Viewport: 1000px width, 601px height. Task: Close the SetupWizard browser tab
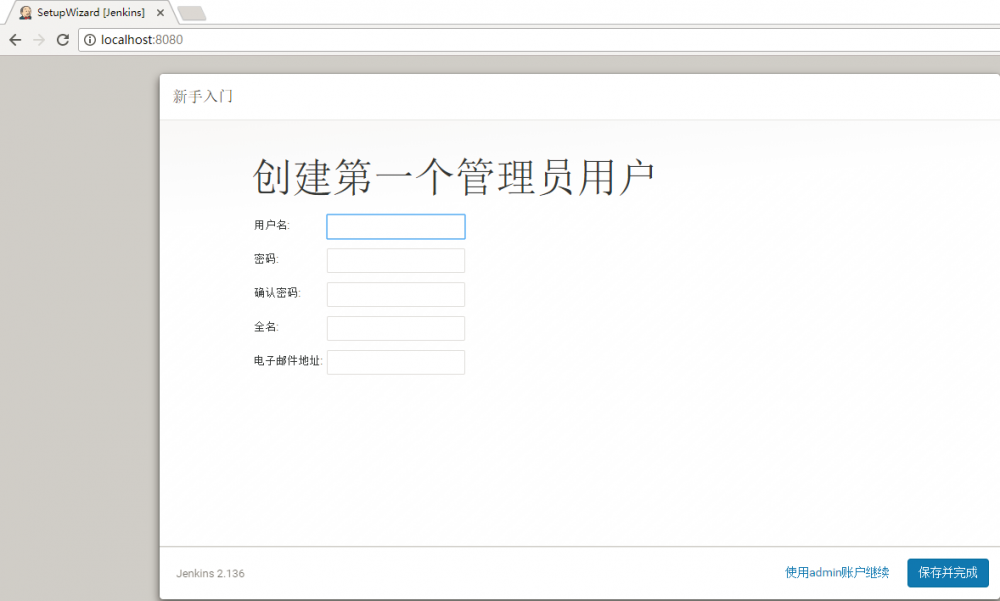(x=160, y=12)
